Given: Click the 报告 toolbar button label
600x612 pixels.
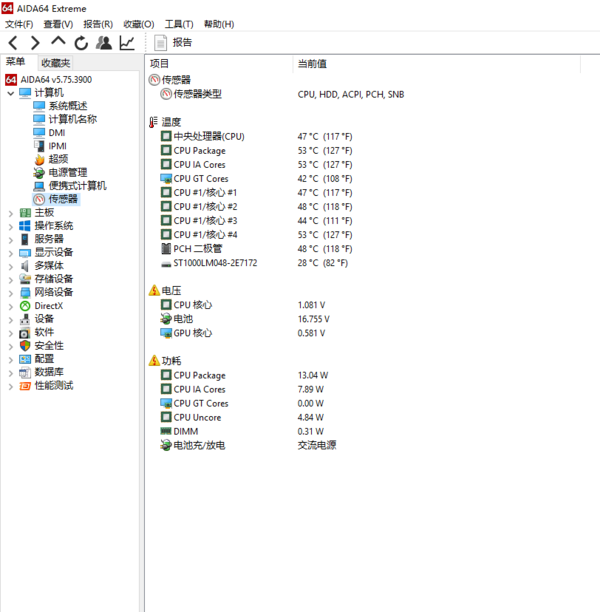Looking at the screenshot, I should point(182,43).
